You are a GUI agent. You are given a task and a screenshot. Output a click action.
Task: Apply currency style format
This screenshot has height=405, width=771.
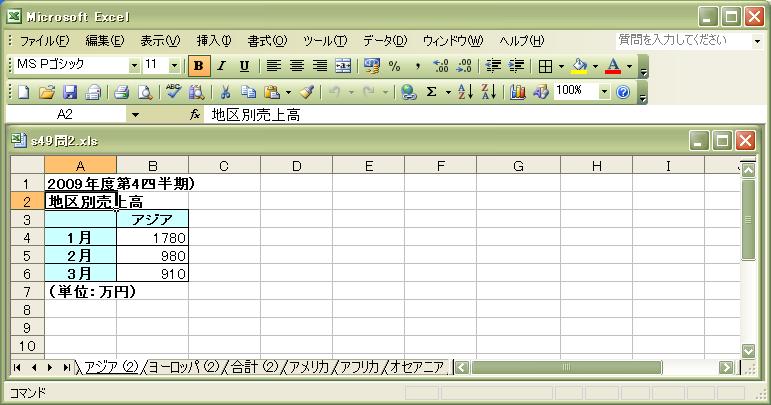[372, 66]
